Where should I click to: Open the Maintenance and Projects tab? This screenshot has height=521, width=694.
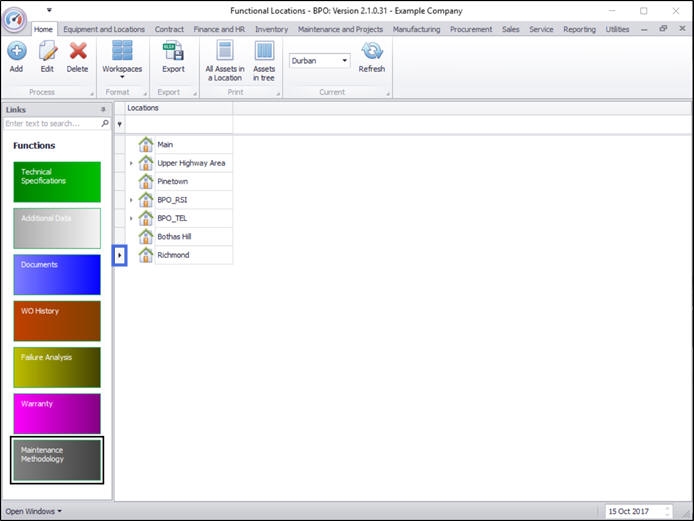click(341, 29)
